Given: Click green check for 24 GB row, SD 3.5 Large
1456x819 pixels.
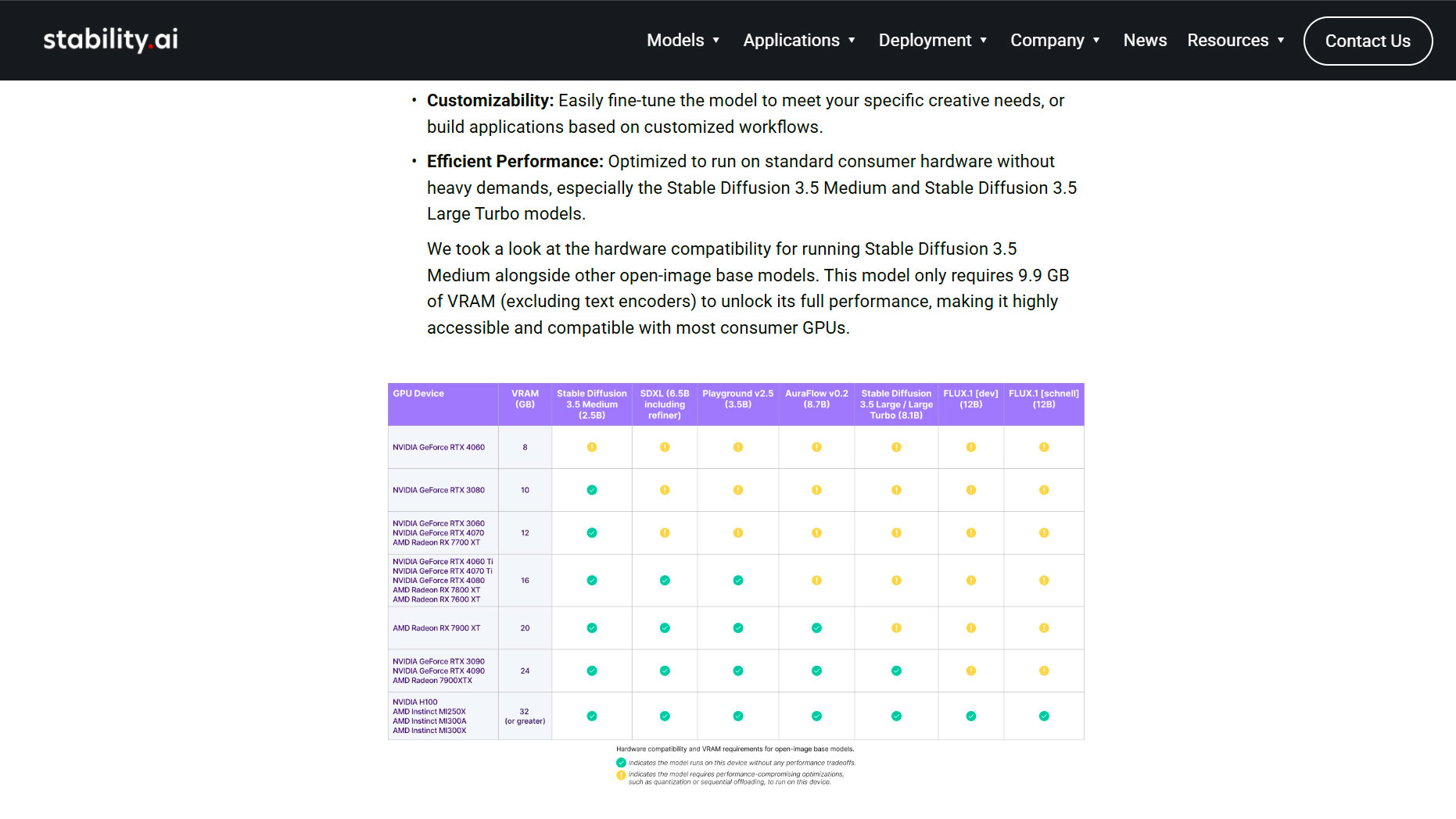Looking at the screenshot, I should (896, 671).
